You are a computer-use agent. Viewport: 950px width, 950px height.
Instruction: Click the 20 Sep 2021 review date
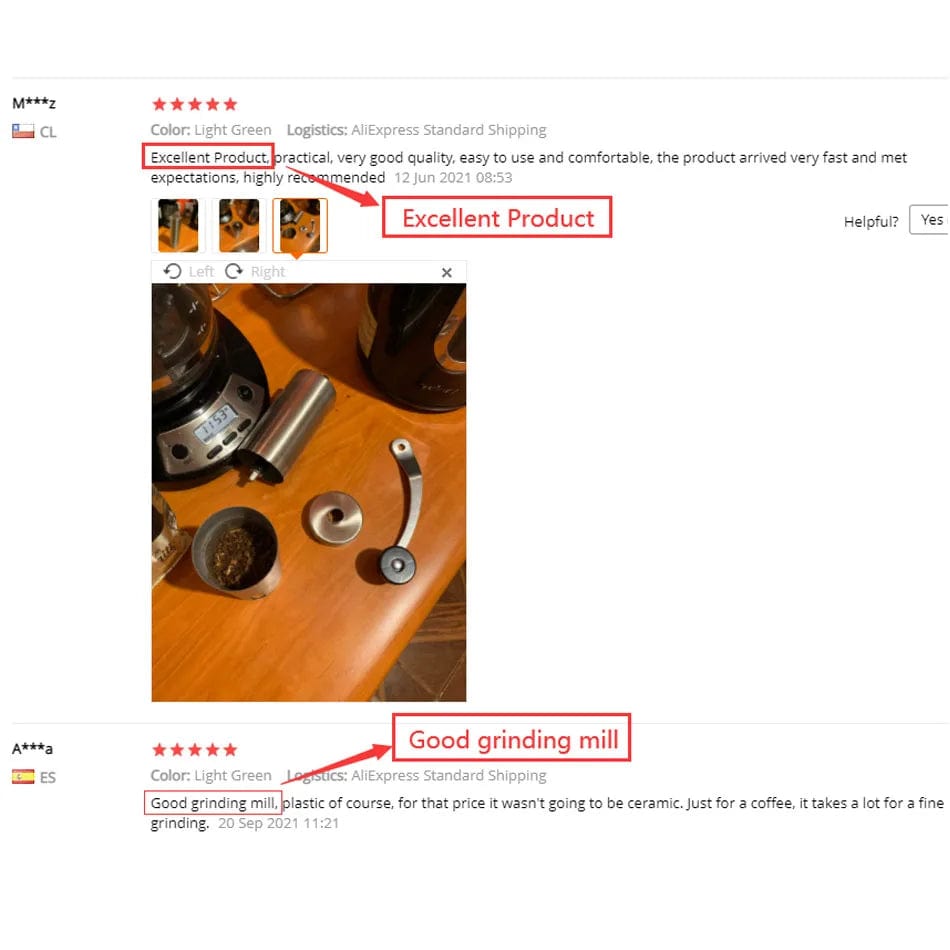pos(278,823)
